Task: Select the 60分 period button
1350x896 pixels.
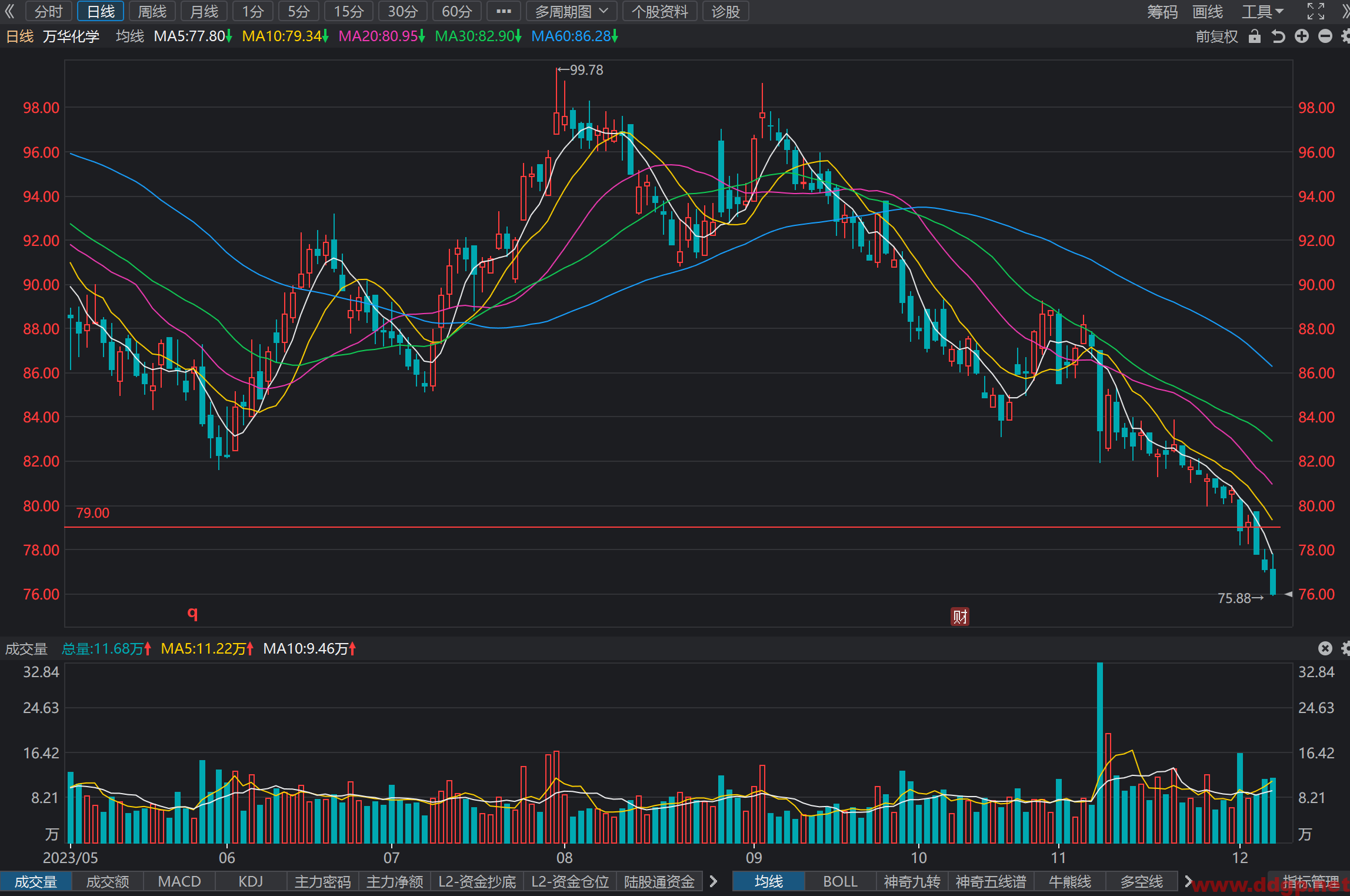Action: click(x=457, y=11)
